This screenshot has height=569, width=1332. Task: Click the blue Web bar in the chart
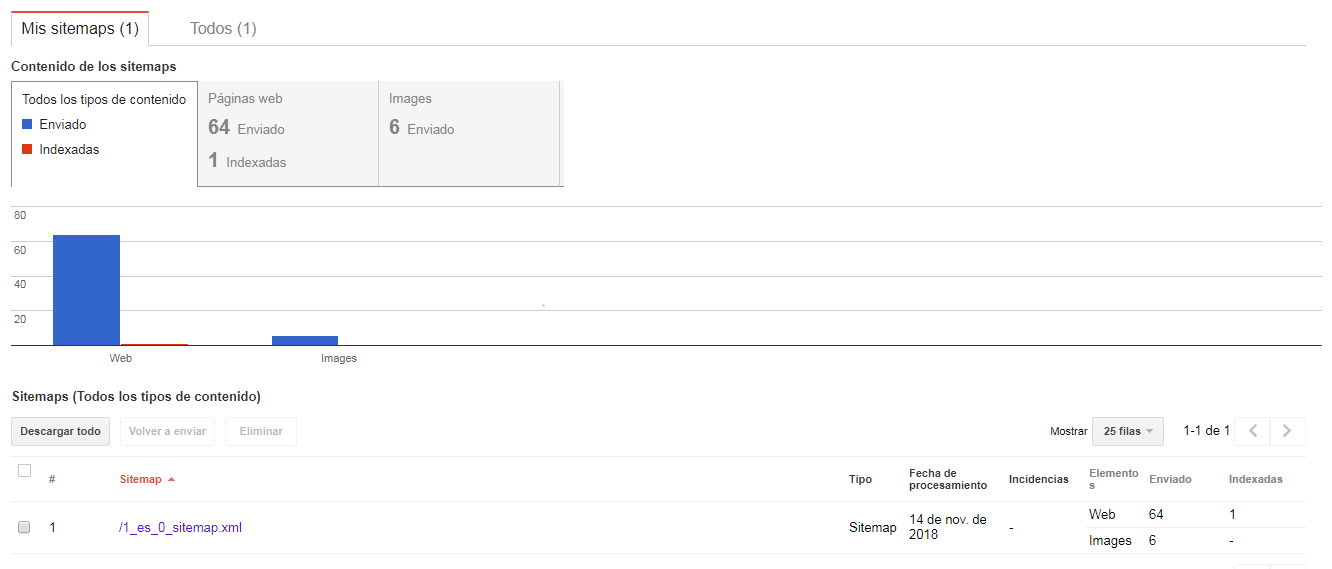pyautogui.click(x=86, y=290)
